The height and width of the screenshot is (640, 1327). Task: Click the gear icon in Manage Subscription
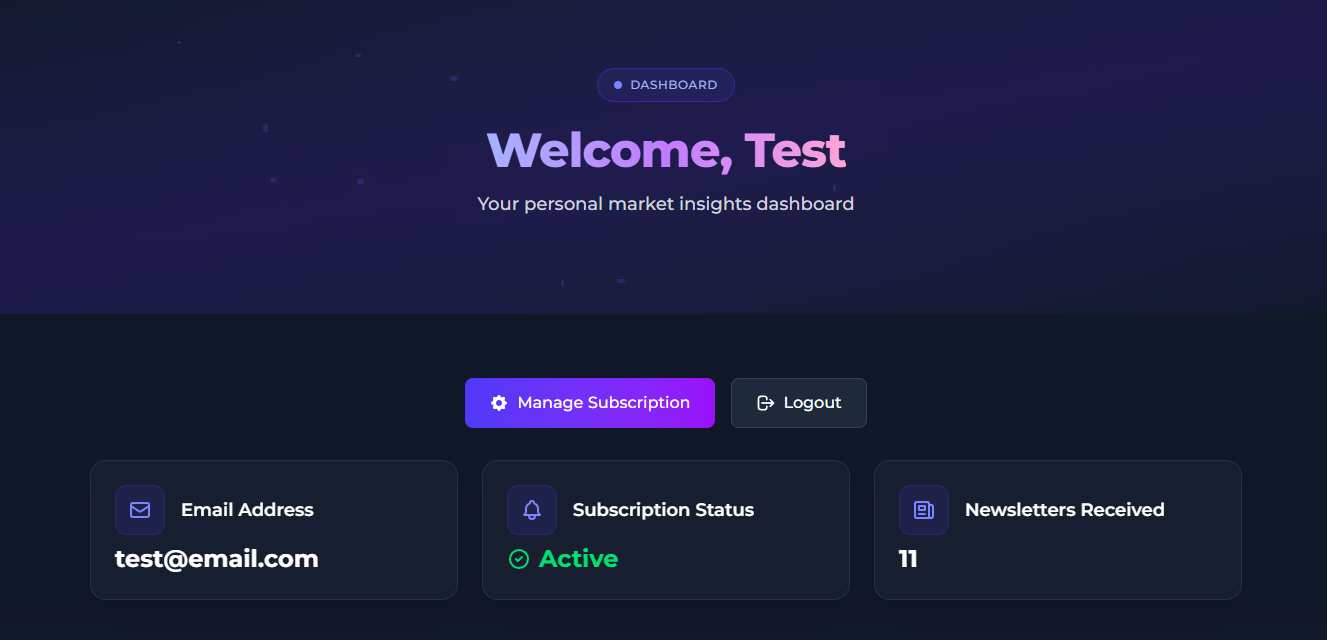(x=499, y=403)
